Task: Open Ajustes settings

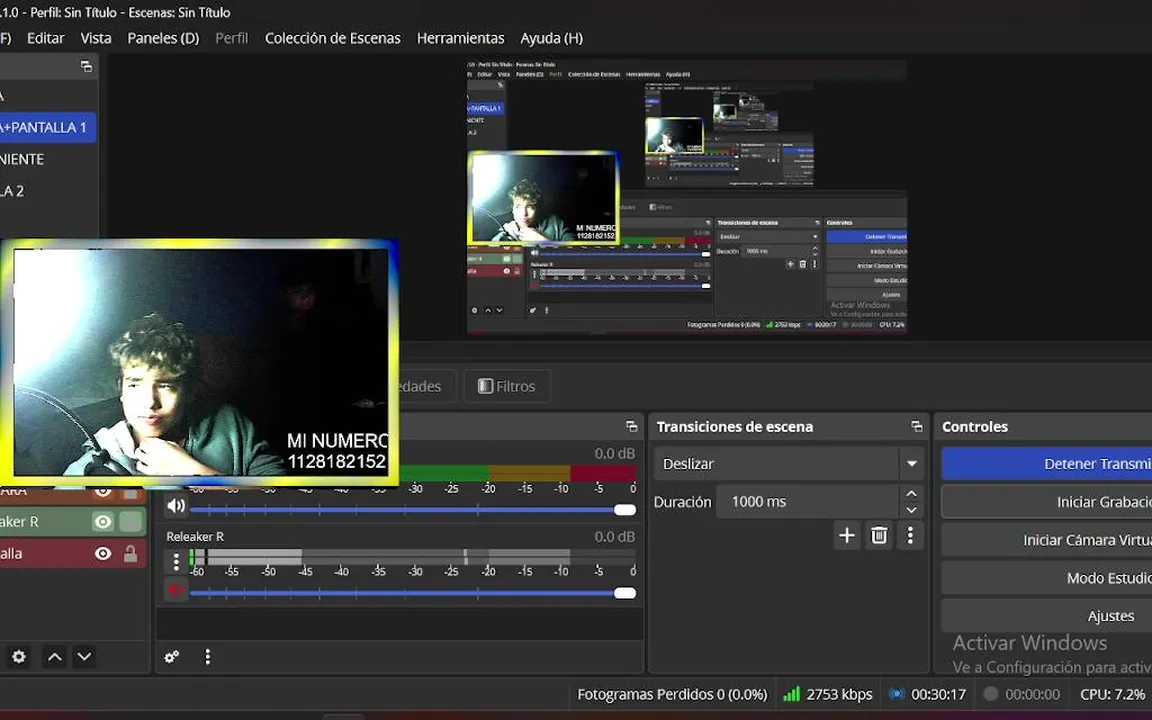Action: pos(1047,616)
